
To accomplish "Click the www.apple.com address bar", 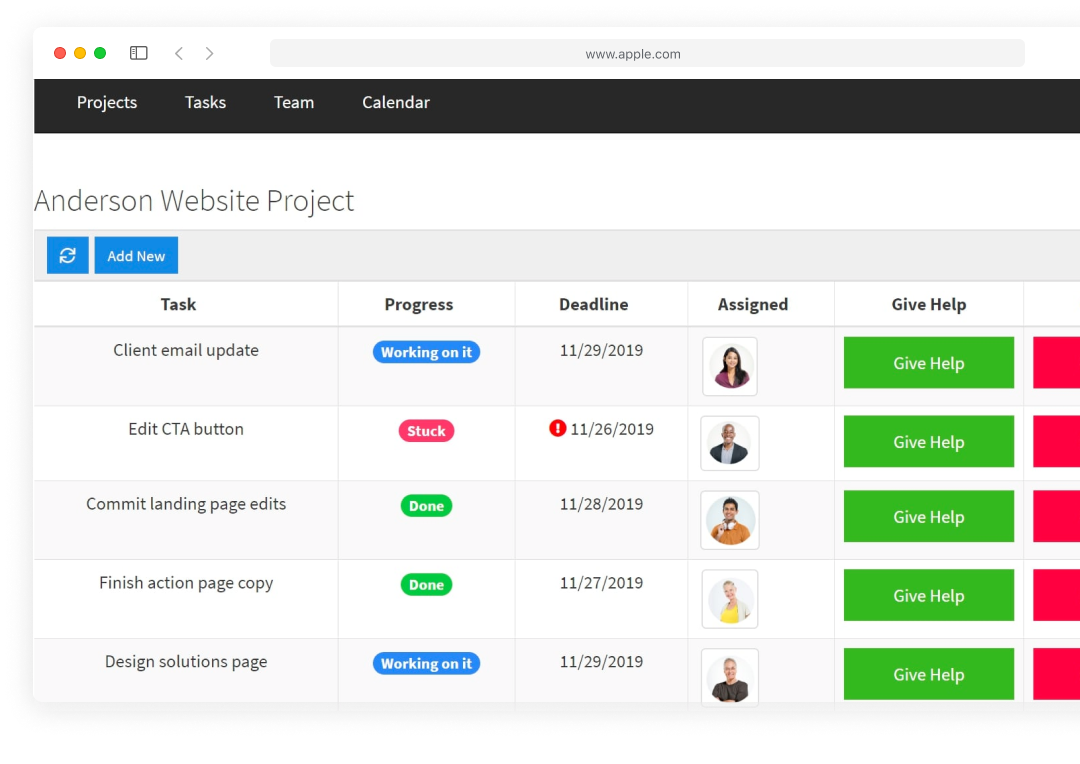I will coord(647,54).
